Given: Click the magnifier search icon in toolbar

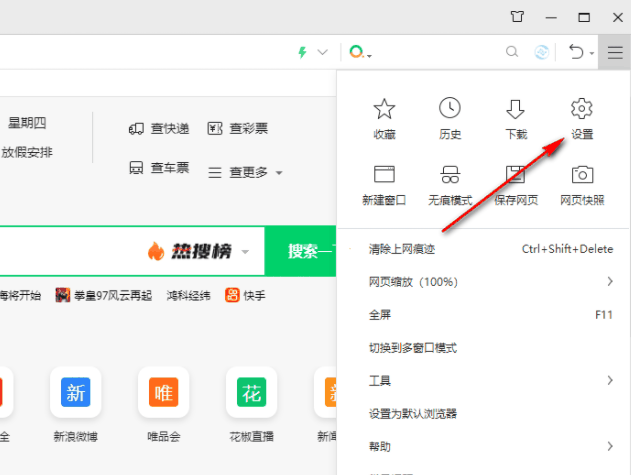Looking at the screenshot, I should point(512,52).
